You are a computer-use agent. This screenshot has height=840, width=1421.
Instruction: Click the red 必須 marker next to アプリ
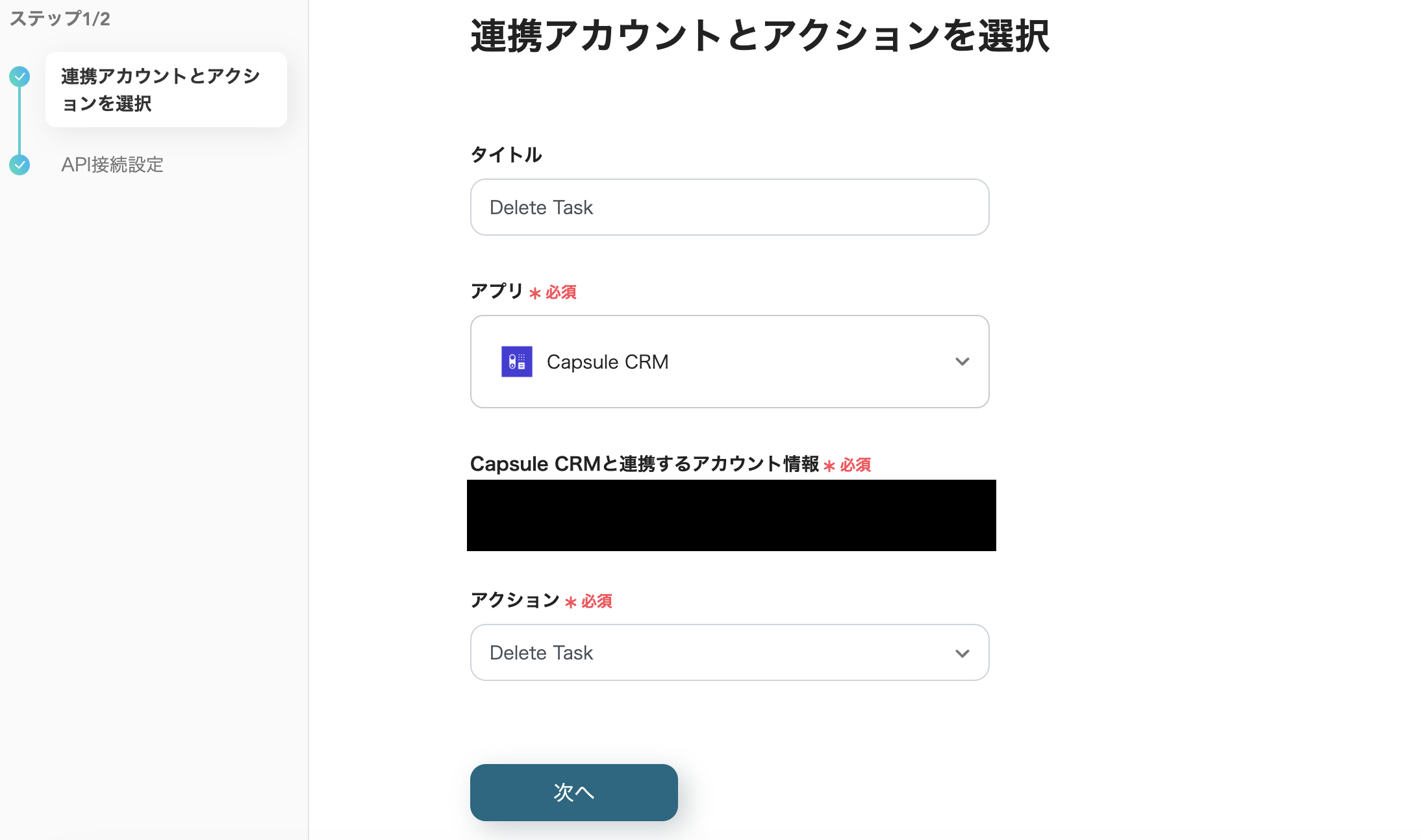click(x=560, y=292)
